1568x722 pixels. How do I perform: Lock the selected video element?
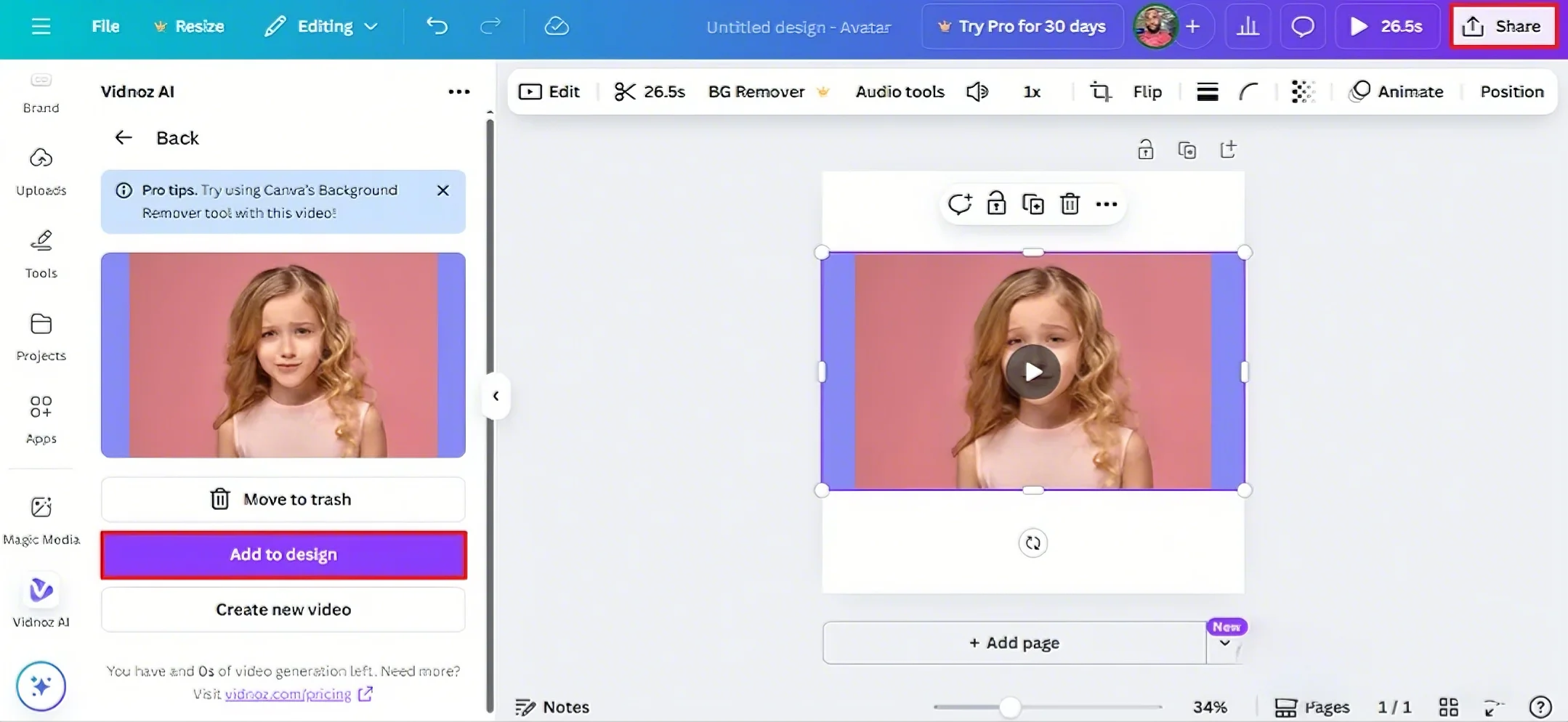pos(996,204)
